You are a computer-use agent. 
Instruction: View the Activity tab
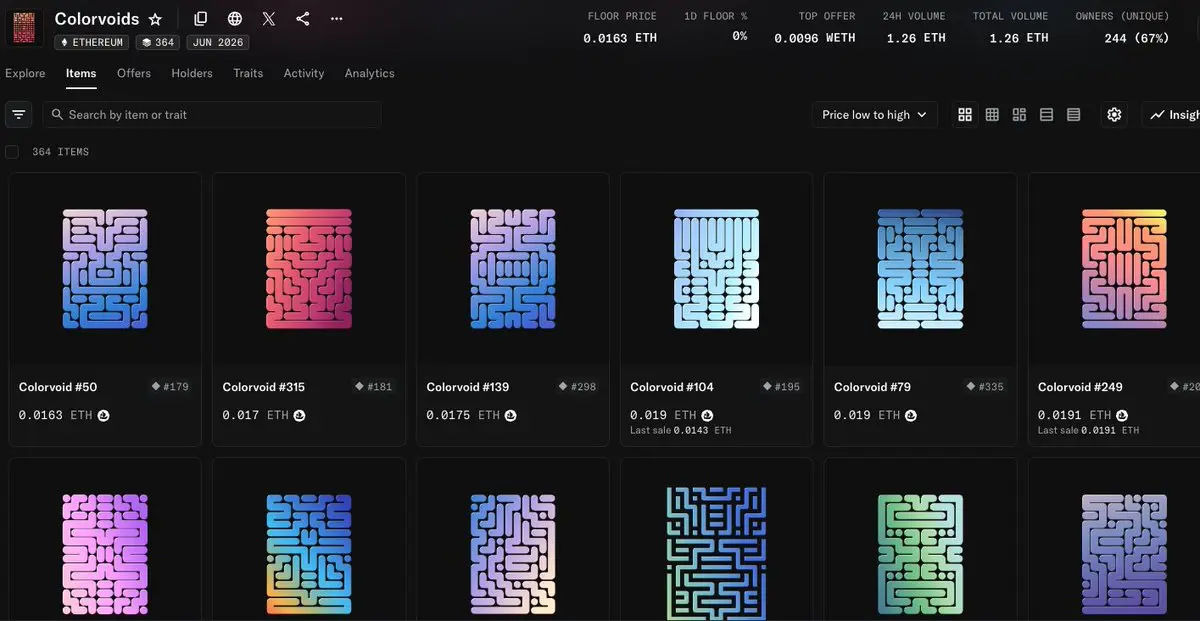(x=304, y=73)
